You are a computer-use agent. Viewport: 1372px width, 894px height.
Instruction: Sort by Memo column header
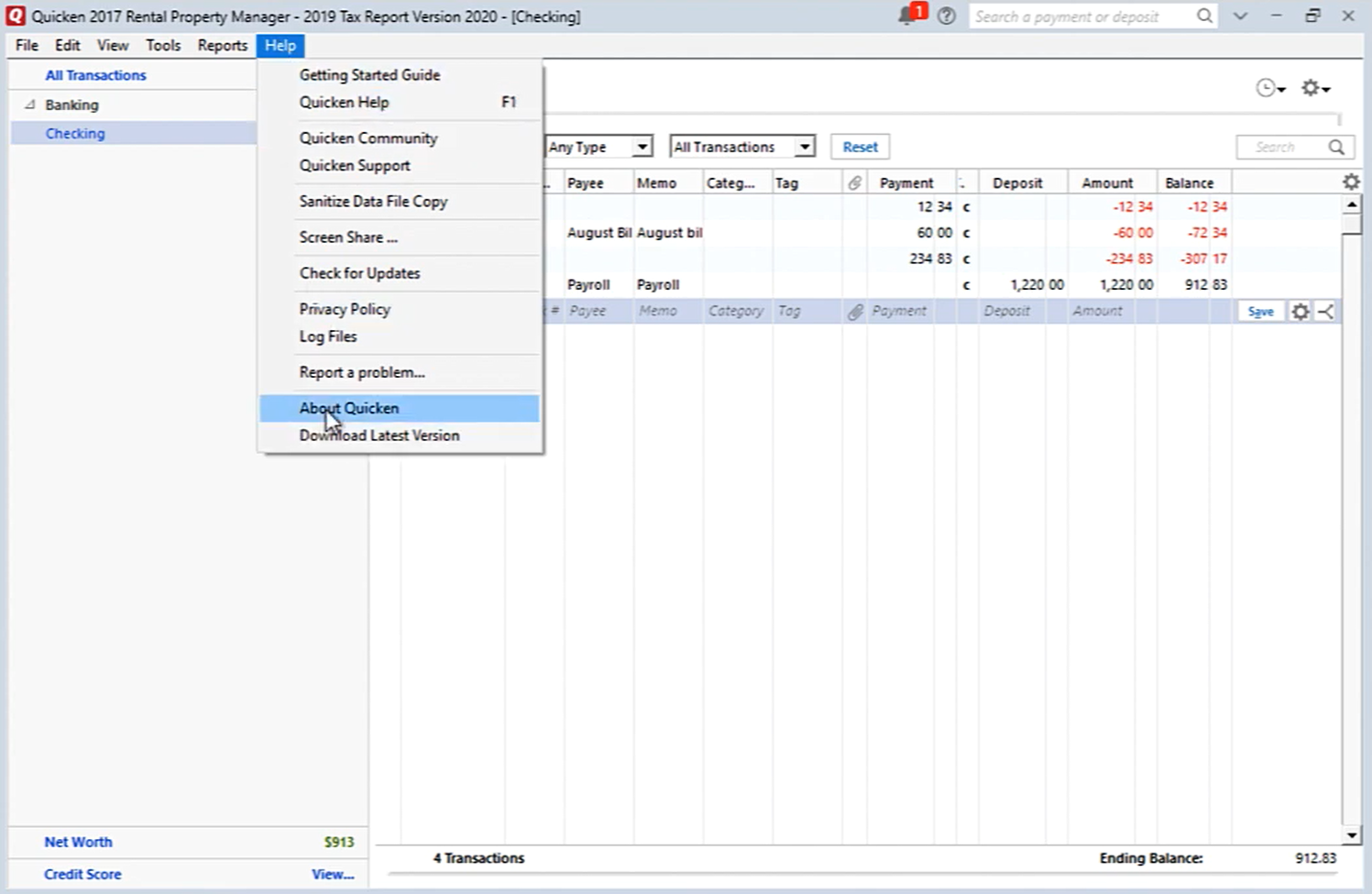(668, 183)
